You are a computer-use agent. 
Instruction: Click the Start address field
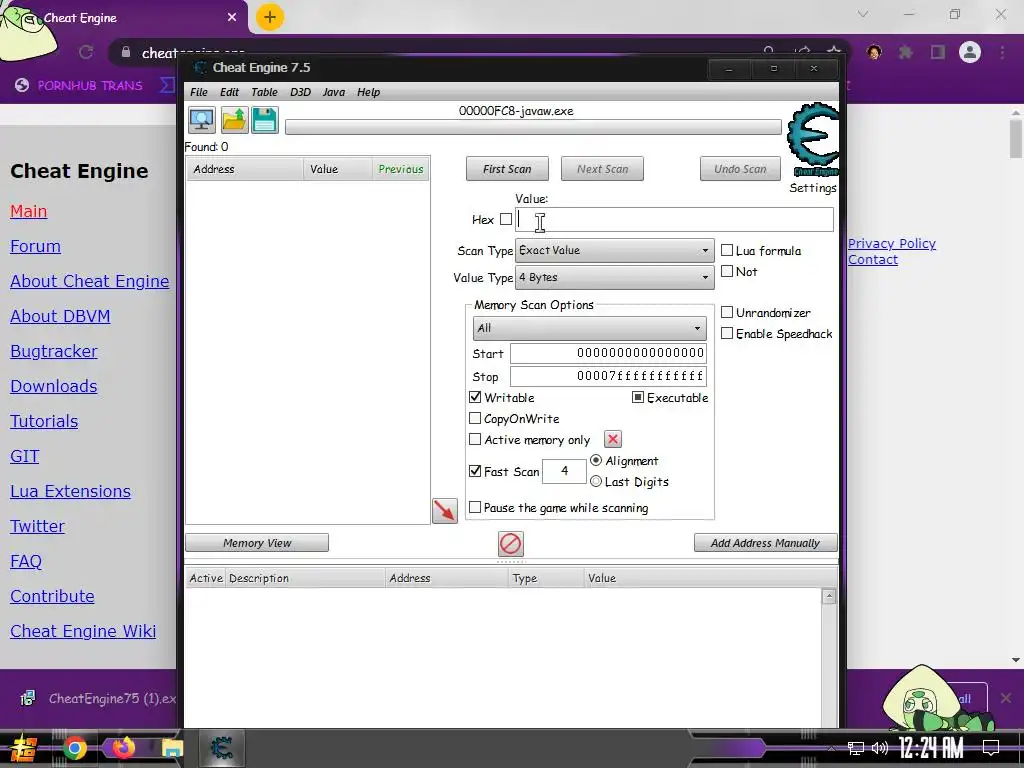click(608, 353)
